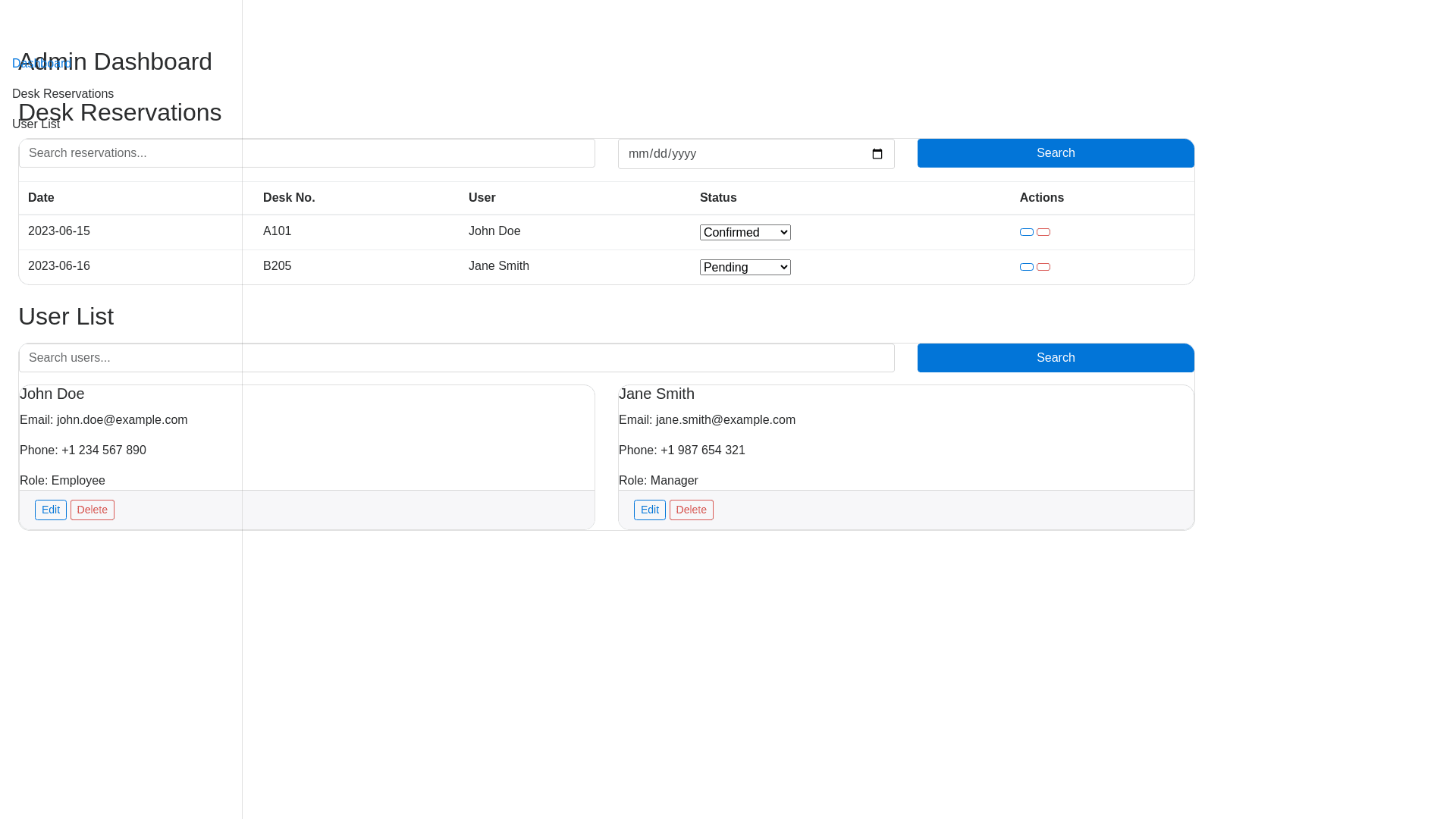Go to Desk Reservations sidebar item
The height and width of the screenshot is (819, 1456).
(63, 93)
